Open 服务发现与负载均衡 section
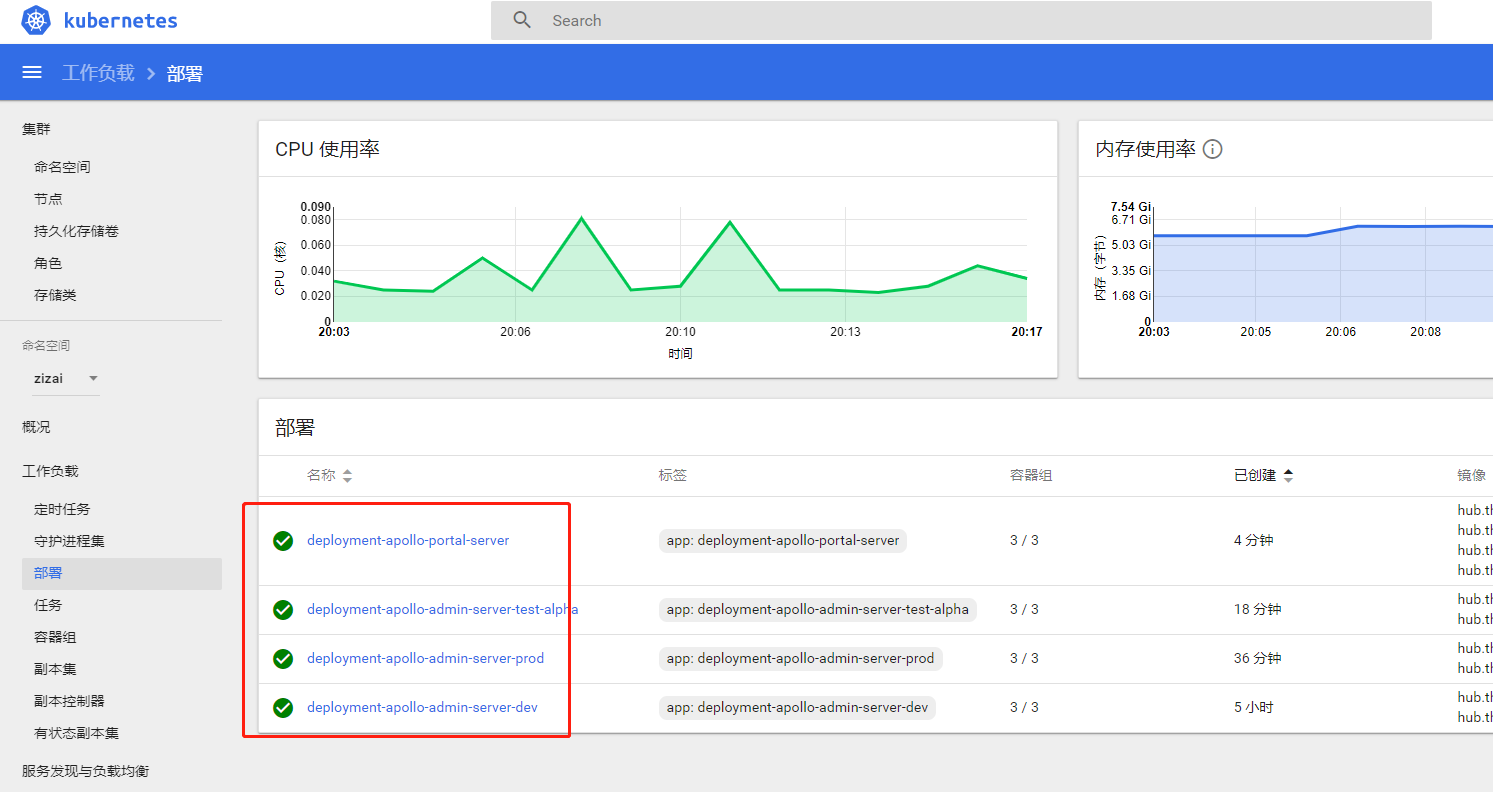 pyautogui.click(x=86, y=771)
